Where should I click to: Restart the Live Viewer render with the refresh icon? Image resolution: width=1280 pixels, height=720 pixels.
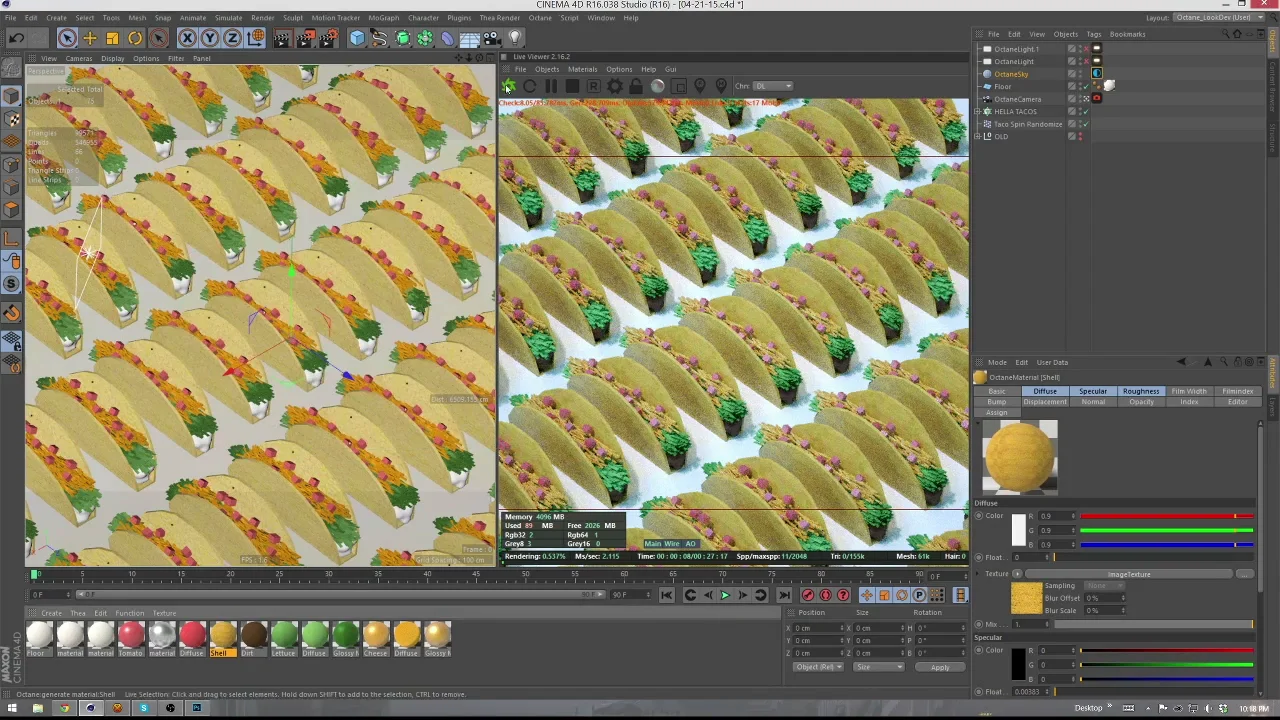tap(529, 86)
